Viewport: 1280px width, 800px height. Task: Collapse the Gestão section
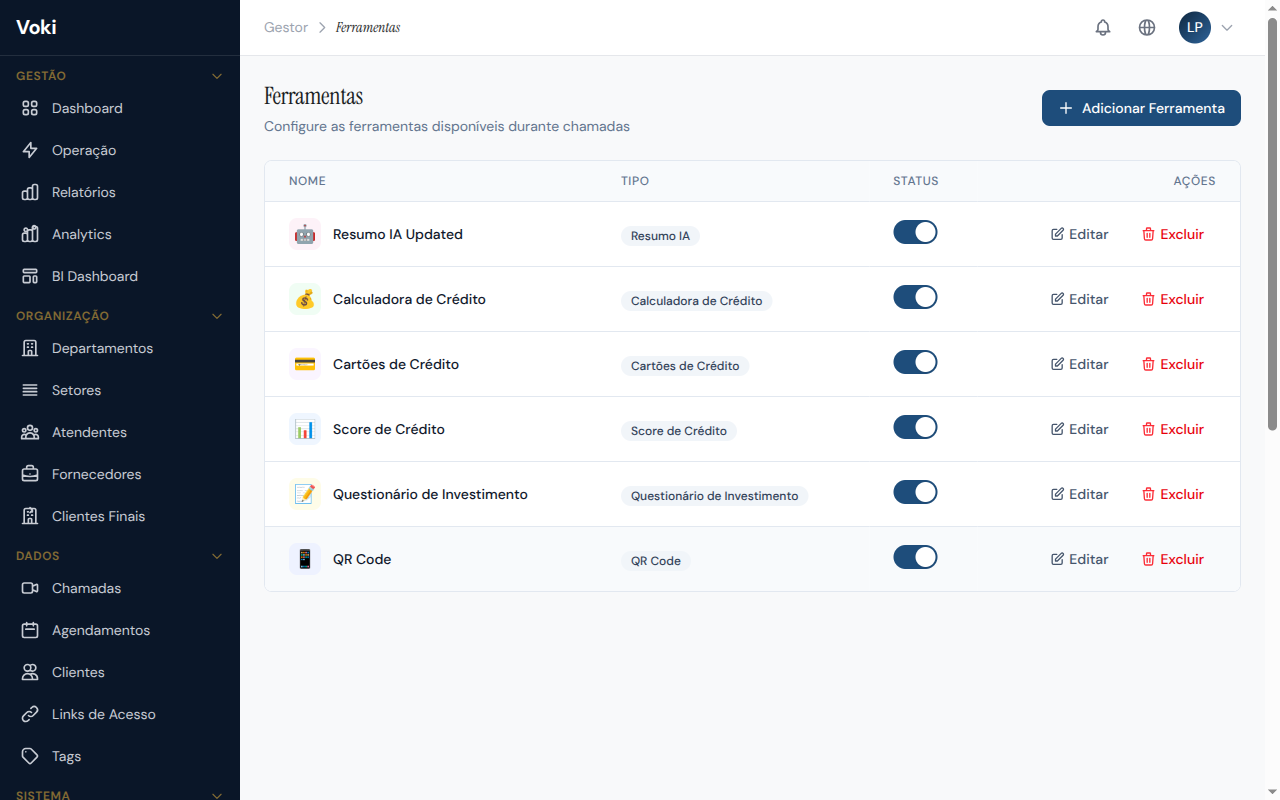coord(217,75)
